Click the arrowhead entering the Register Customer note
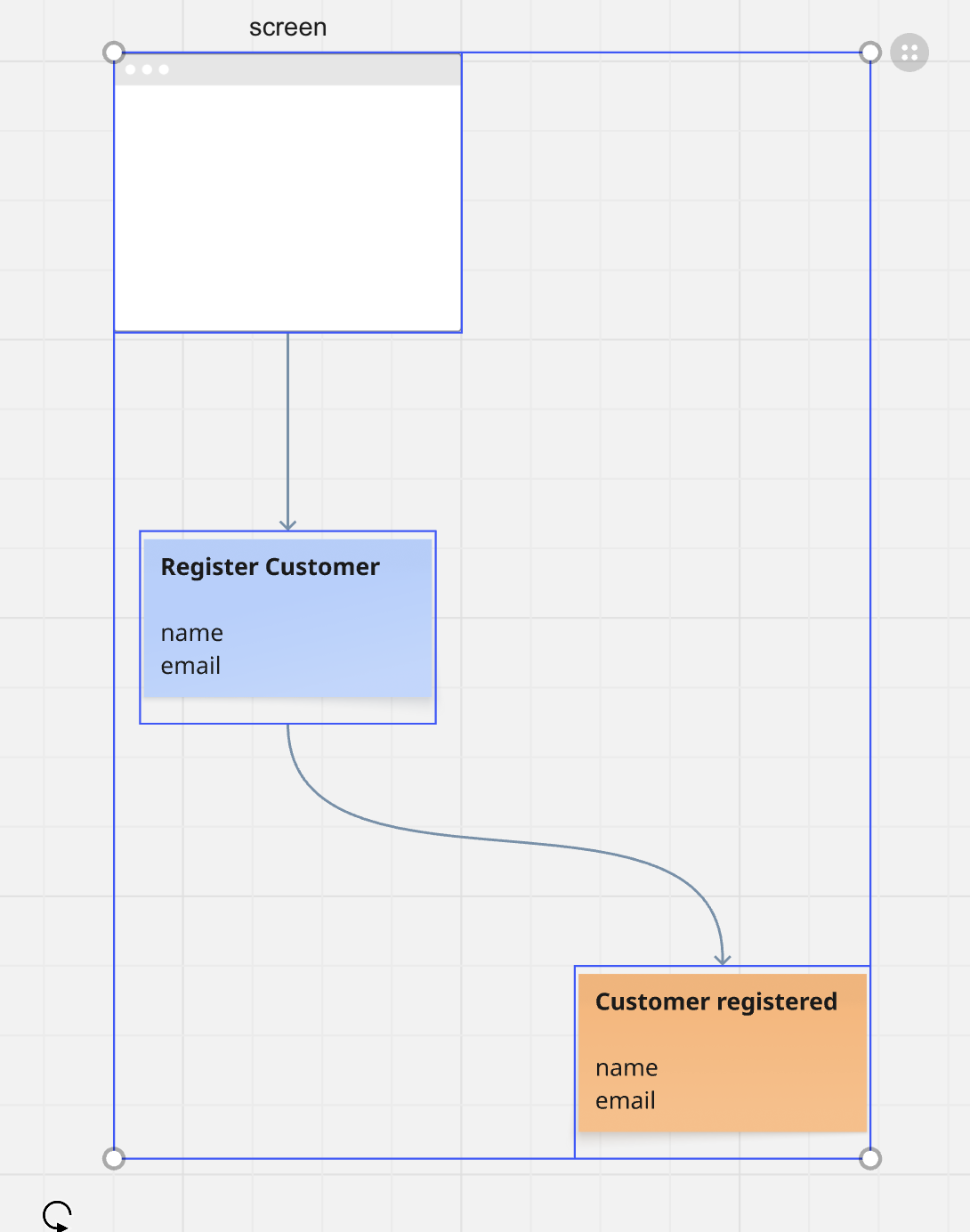Viewport: 970px width, 1232px height. point(287,524)
